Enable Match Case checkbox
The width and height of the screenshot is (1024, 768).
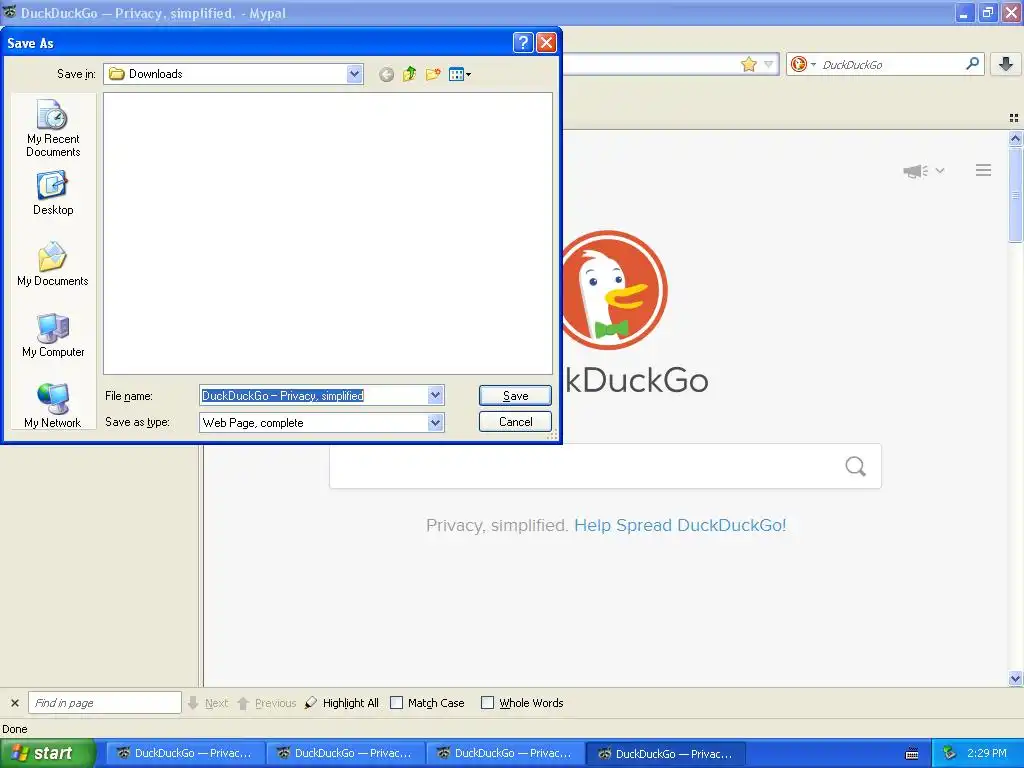(396, 703)
